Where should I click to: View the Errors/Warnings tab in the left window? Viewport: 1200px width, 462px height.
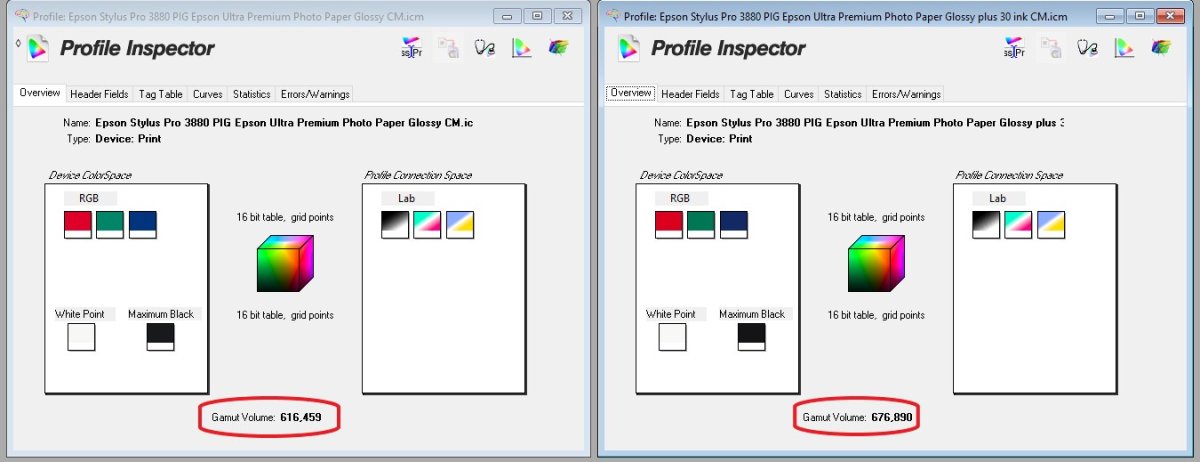315,94
